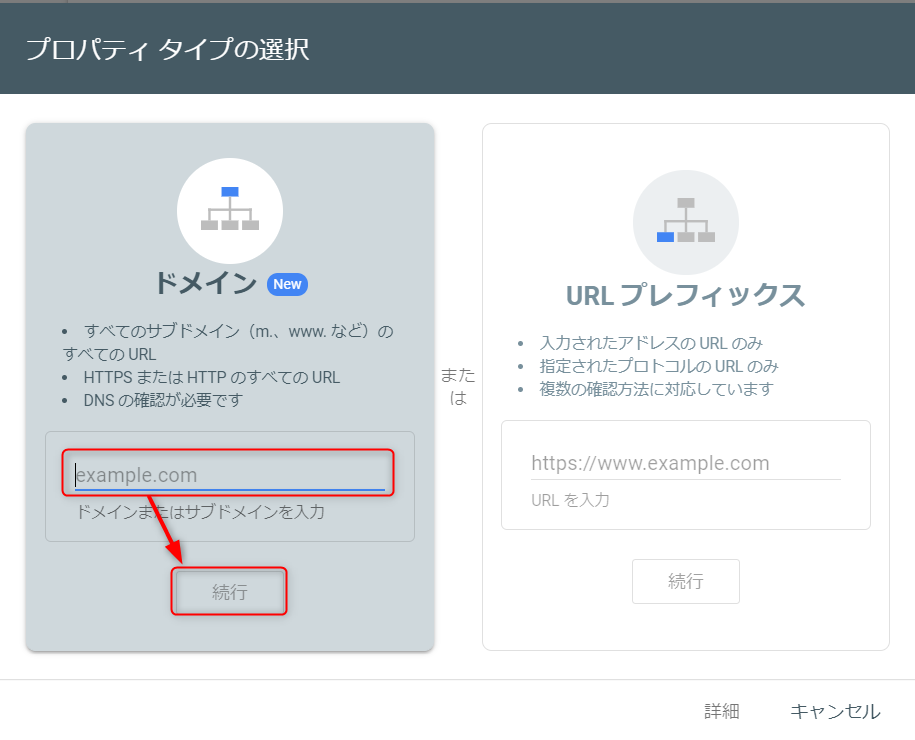Viewport: 915px width, 740px height.
Task: Click the 'URL を入力' helper label
Action: (x=570, y=499)
